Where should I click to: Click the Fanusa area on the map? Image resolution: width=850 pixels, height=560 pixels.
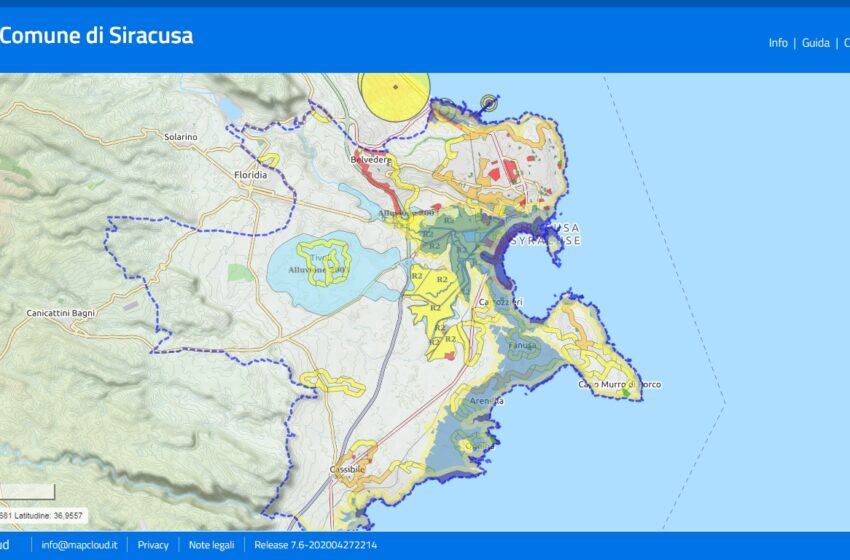pyautogui.click(x=522, y=347)
